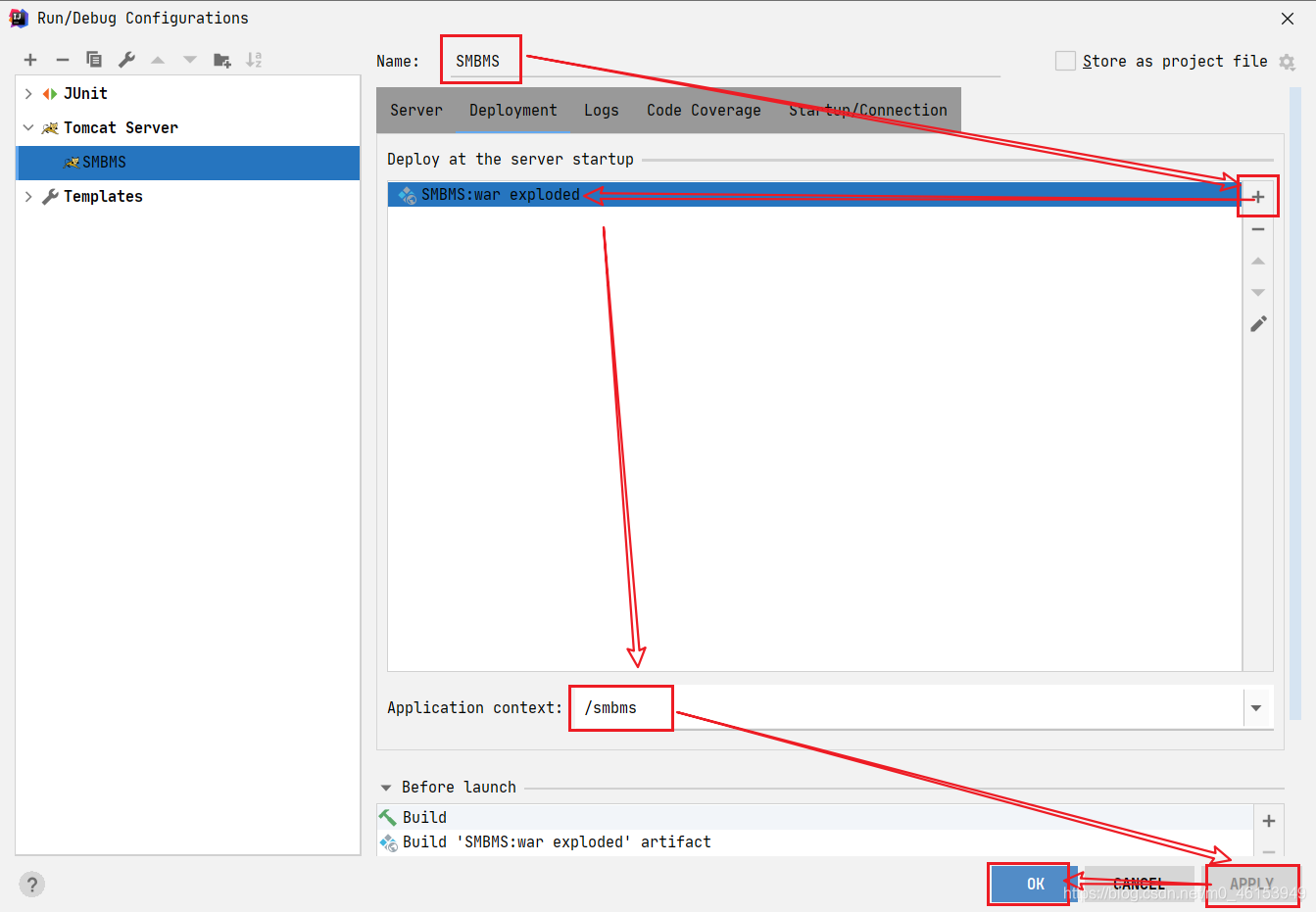Remove artifact from deploy list
Image resolution: width=1316 pixels, height=912 pixels.
(x=1258, y=229)
